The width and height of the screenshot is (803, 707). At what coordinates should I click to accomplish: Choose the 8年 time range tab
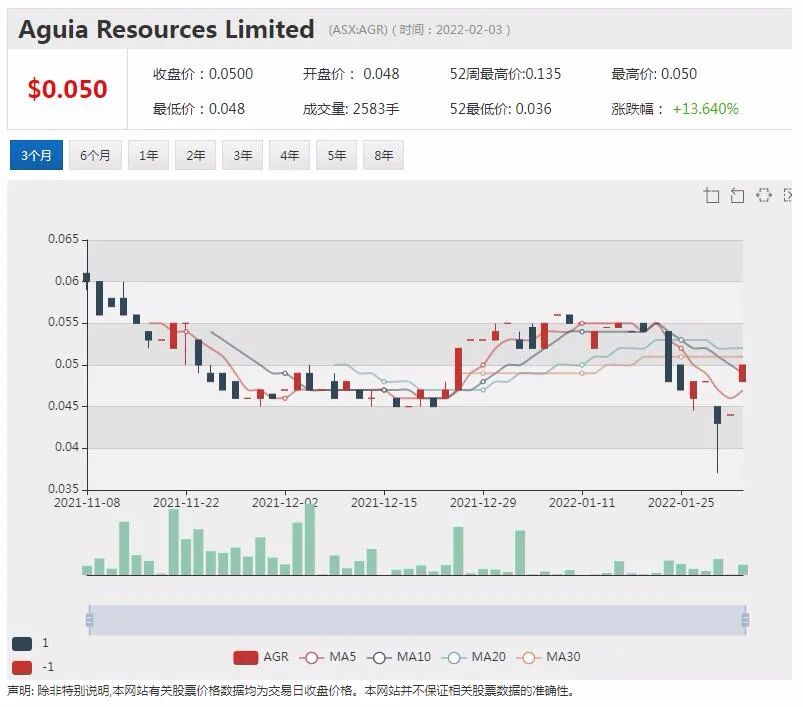(384, 155)
